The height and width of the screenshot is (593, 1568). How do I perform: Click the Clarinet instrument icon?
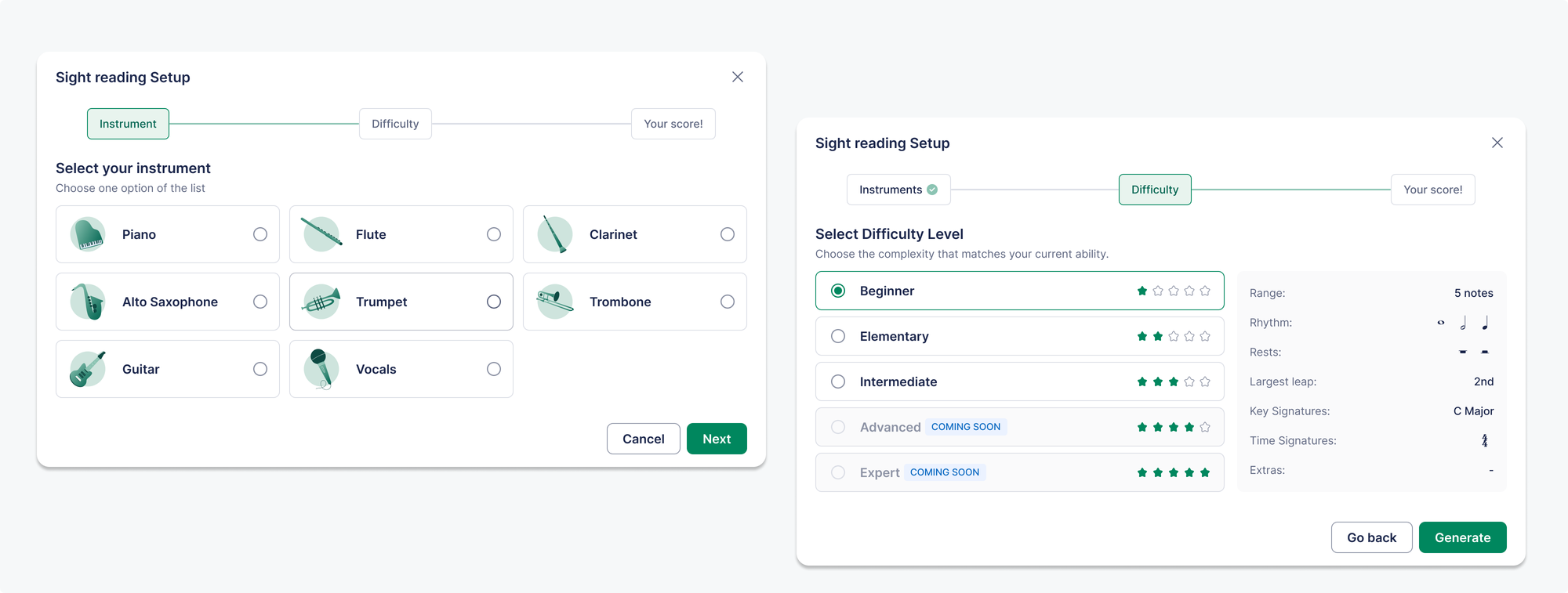coord(555,234)
